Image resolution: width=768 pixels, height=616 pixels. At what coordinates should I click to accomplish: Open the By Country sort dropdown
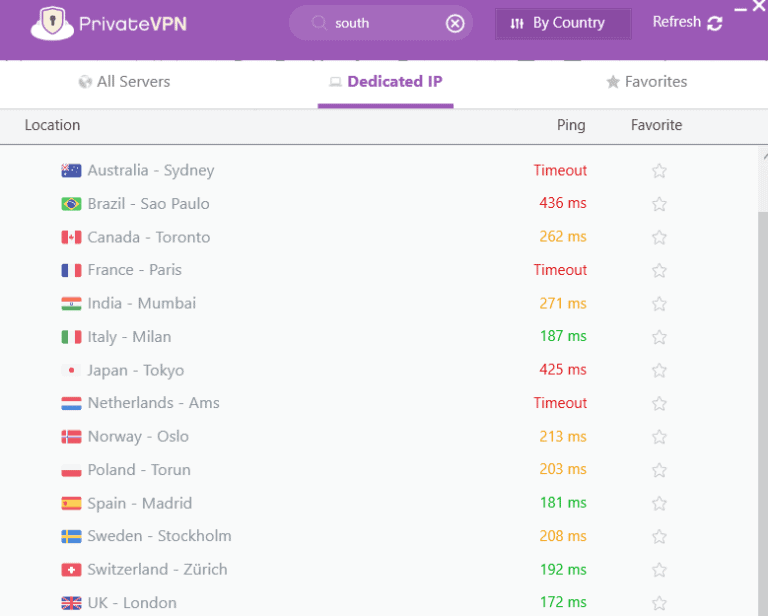(563, 23)
